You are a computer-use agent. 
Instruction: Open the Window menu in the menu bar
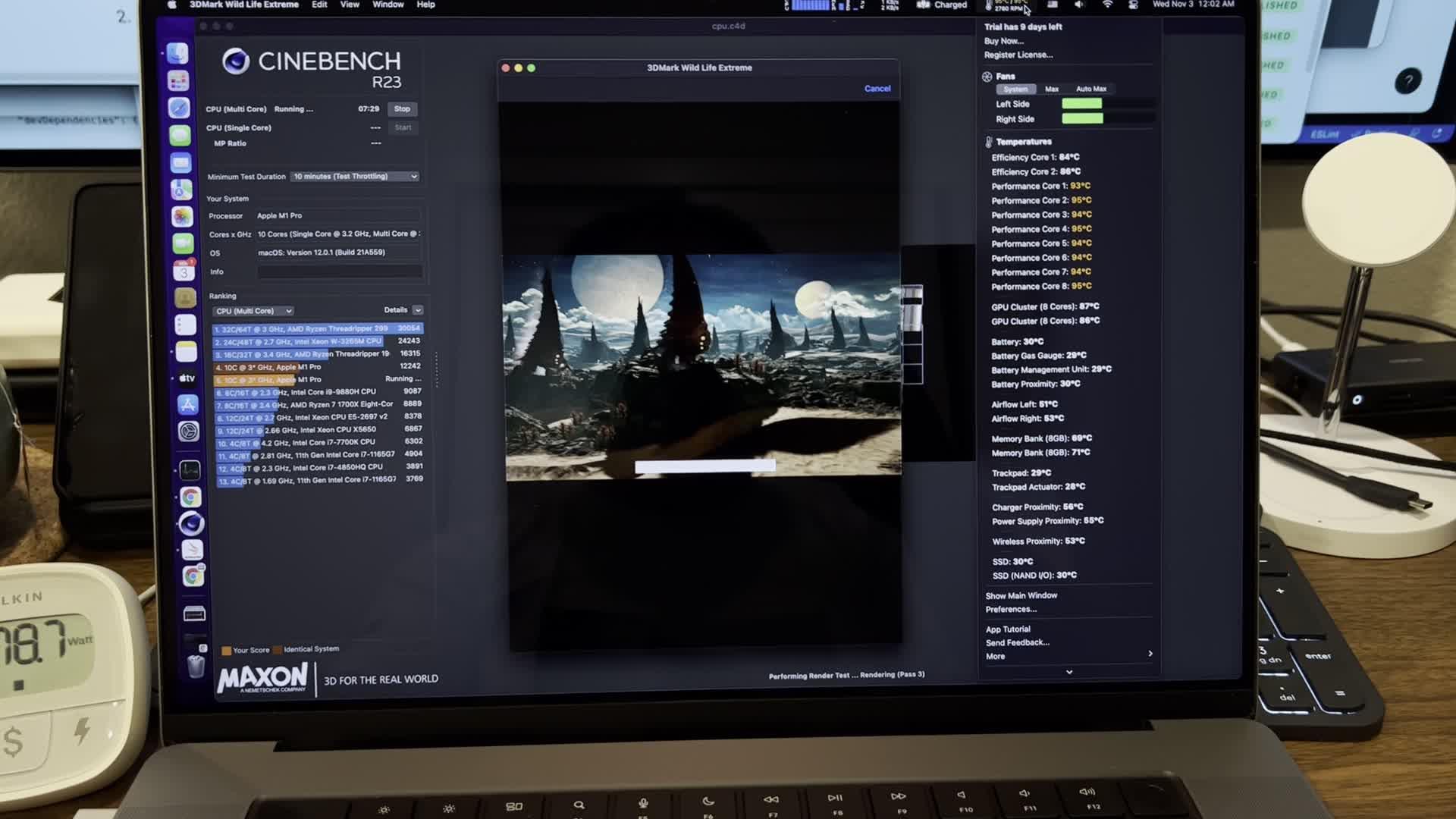[x=388, y=5]
